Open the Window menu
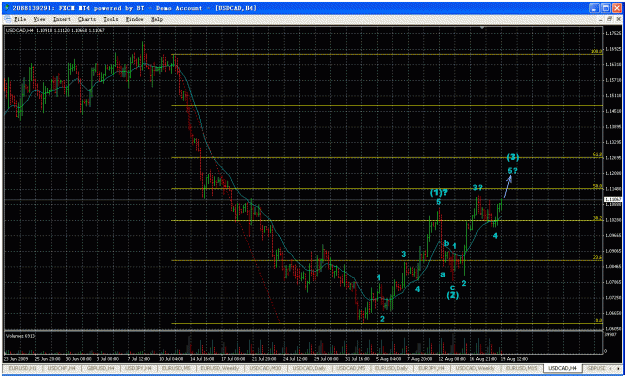Image resolution: width=625 pixels, height=376 pixels. coord(134,19)
